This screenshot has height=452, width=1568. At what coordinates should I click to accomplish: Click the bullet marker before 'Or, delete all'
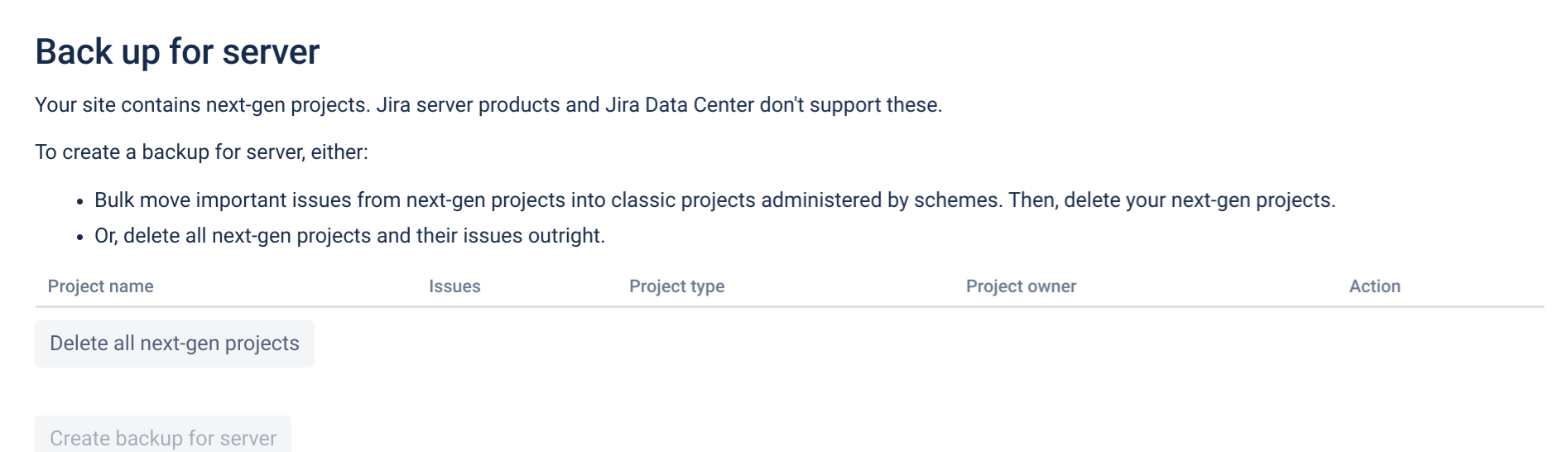(79, 238)
